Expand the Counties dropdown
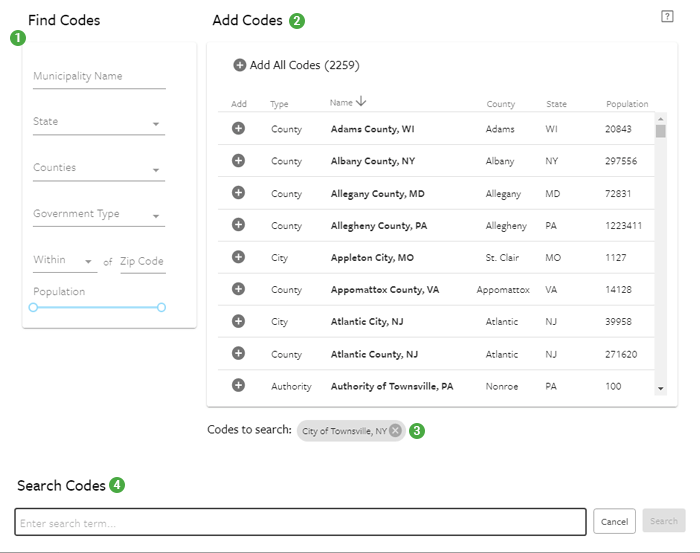 [98, 168]
